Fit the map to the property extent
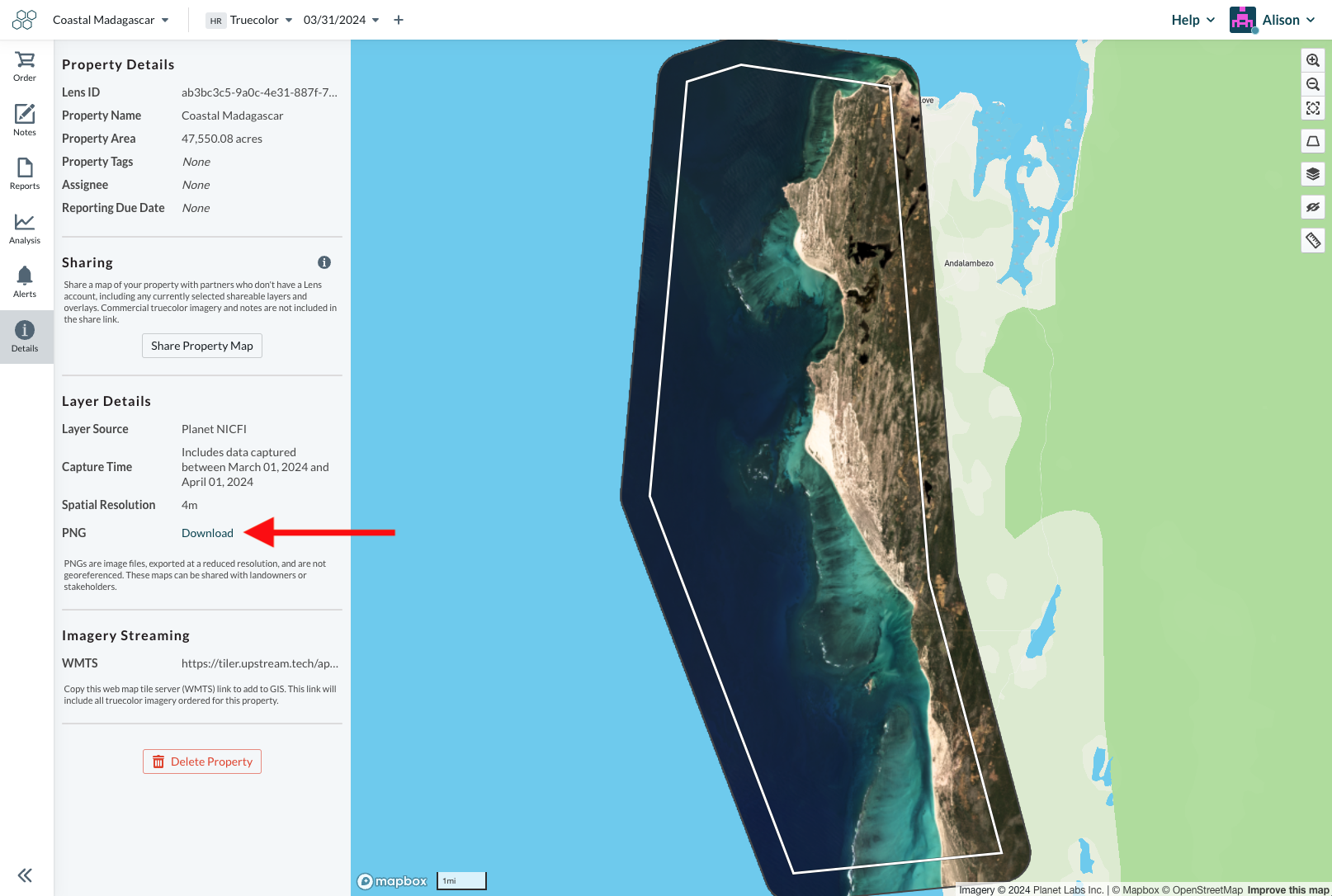Screen dimensions: 1332x896 [1312, 108]
